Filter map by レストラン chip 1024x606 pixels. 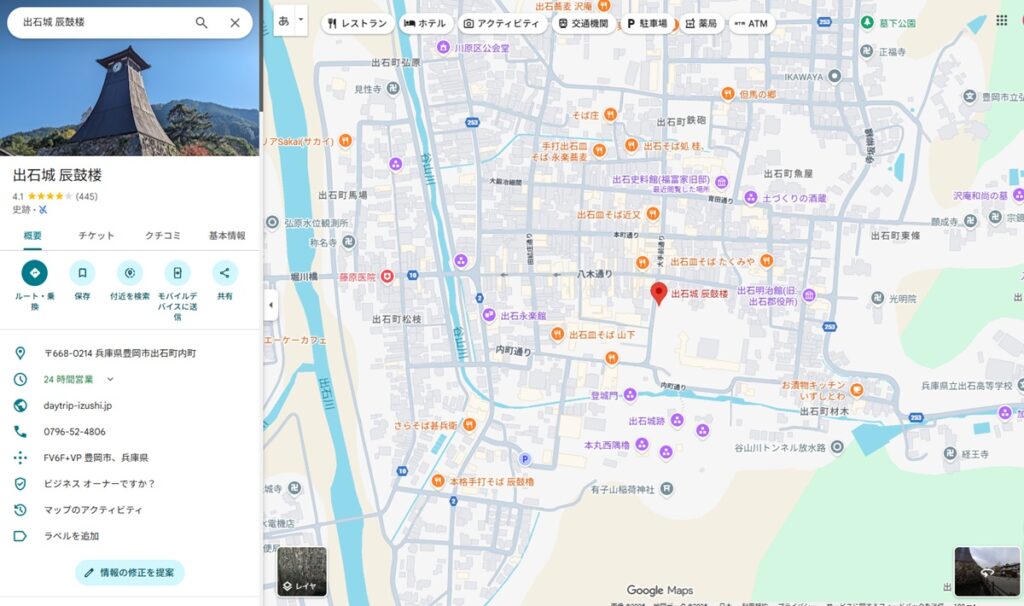356,23
